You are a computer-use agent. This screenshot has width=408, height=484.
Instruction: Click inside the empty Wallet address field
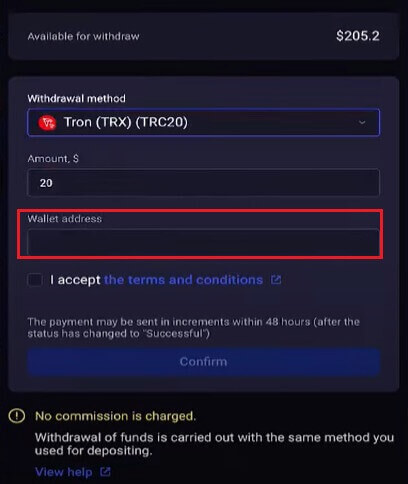(203, 243)
